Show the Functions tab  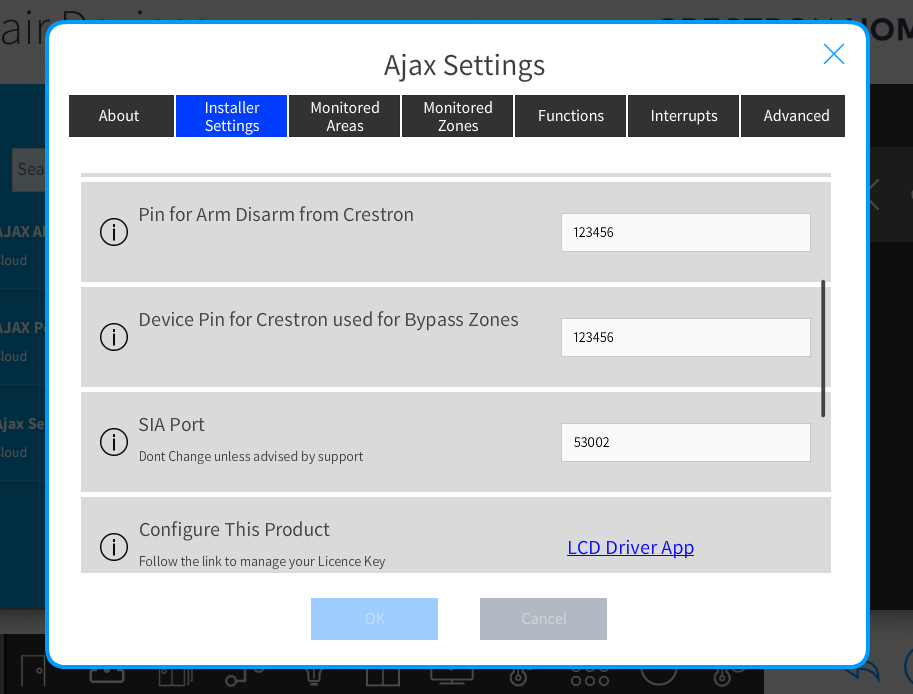tap(570, 116)
